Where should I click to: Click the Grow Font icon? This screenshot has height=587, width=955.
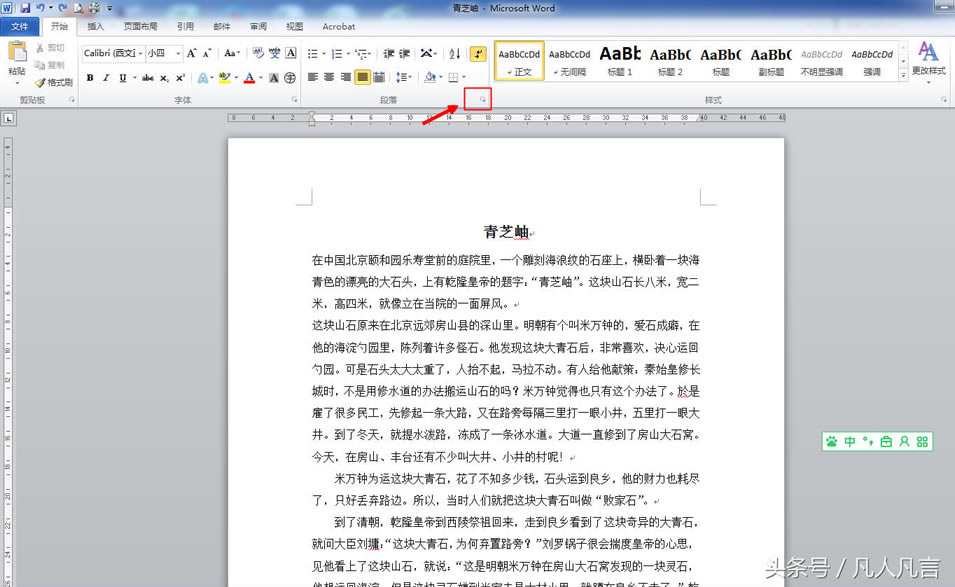pyautogui.click(x=192, y=54)
